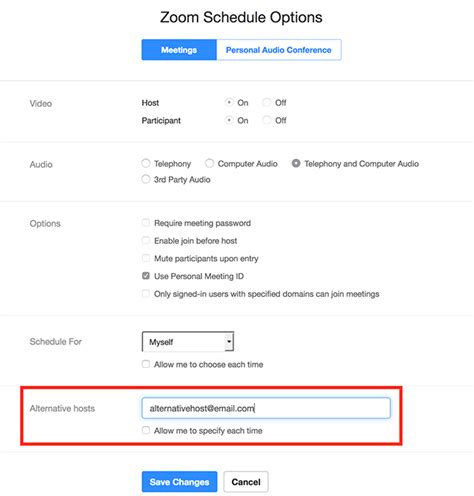Switch to the Meetings tab
Image resolution: width=474 pixels, height=496 pixels.
pos(179,50)
